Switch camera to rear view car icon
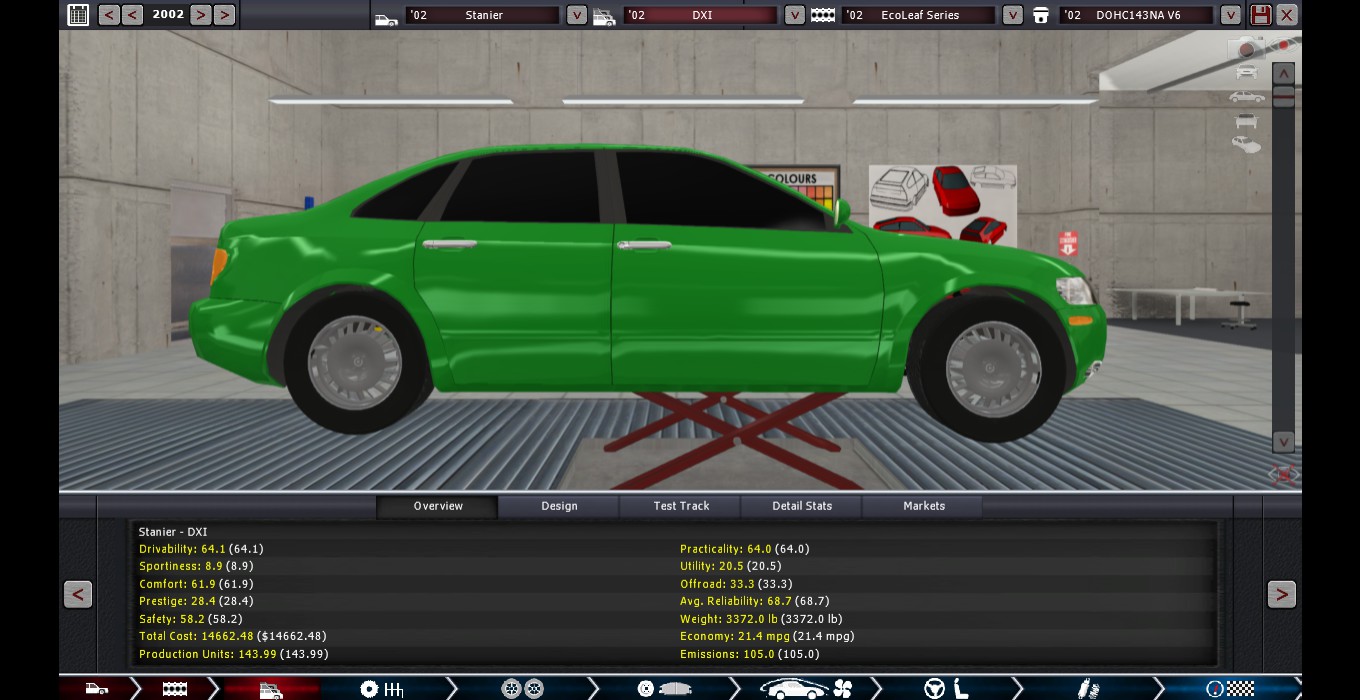This screenshot has height=700, width=1360. pyautogui.click(x=1246, y=121)
